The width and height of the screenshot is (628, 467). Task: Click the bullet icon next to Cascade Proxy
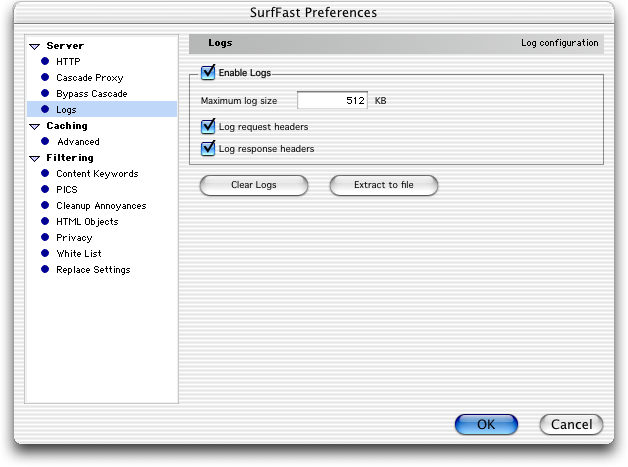point(45,77)
